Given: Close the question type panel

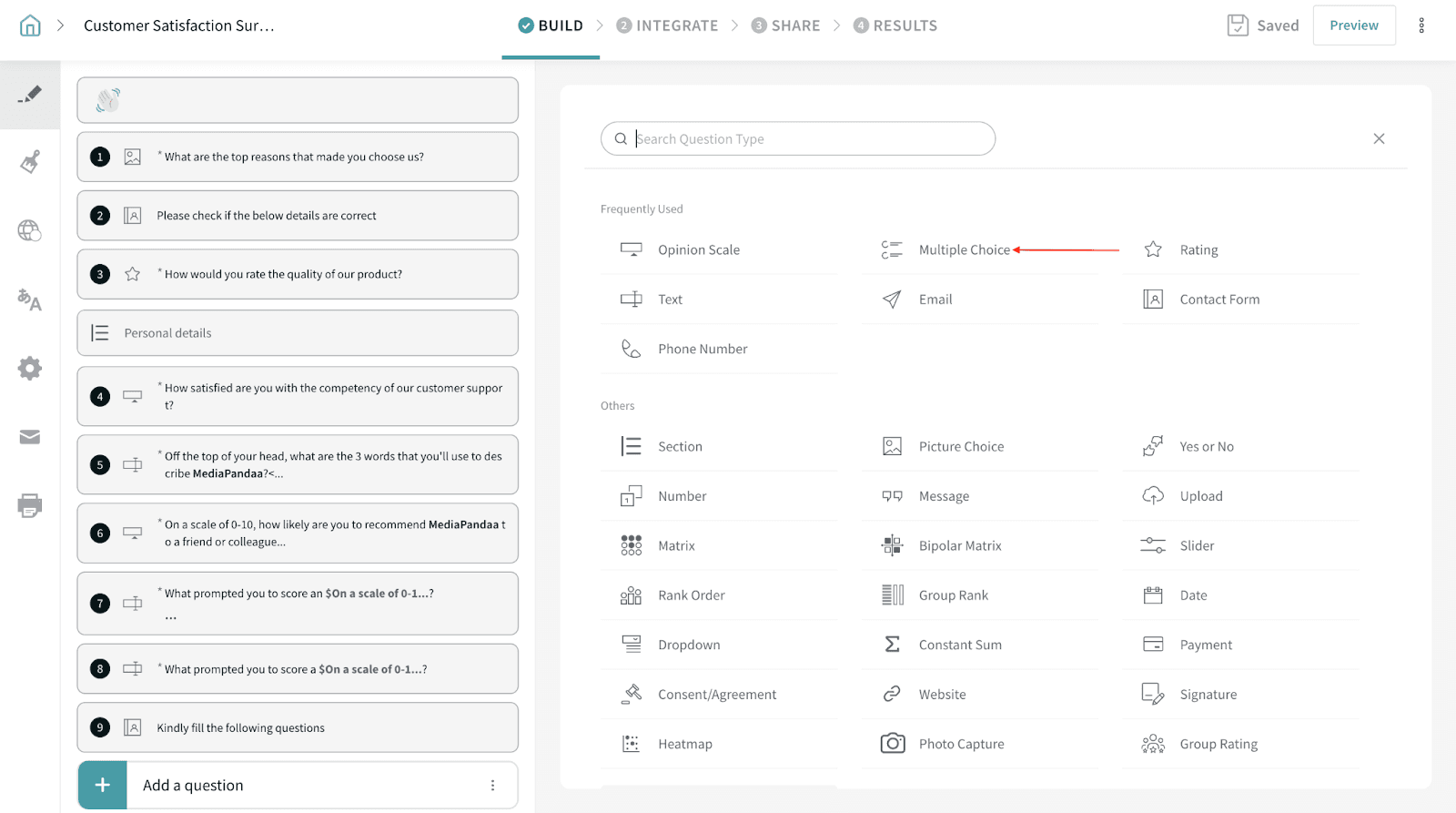Looking at the screenshot, I should tap(1379, 138).
